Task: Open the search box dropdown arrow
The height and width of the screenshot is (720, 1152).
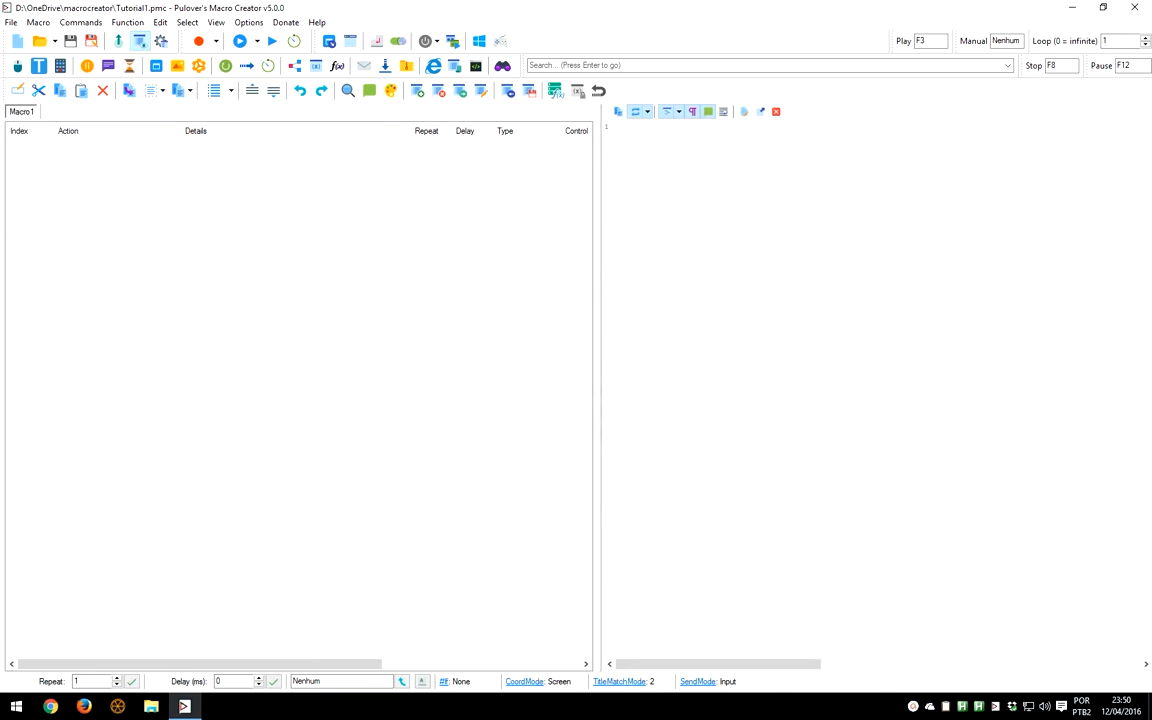Action: coord(1007,65)
